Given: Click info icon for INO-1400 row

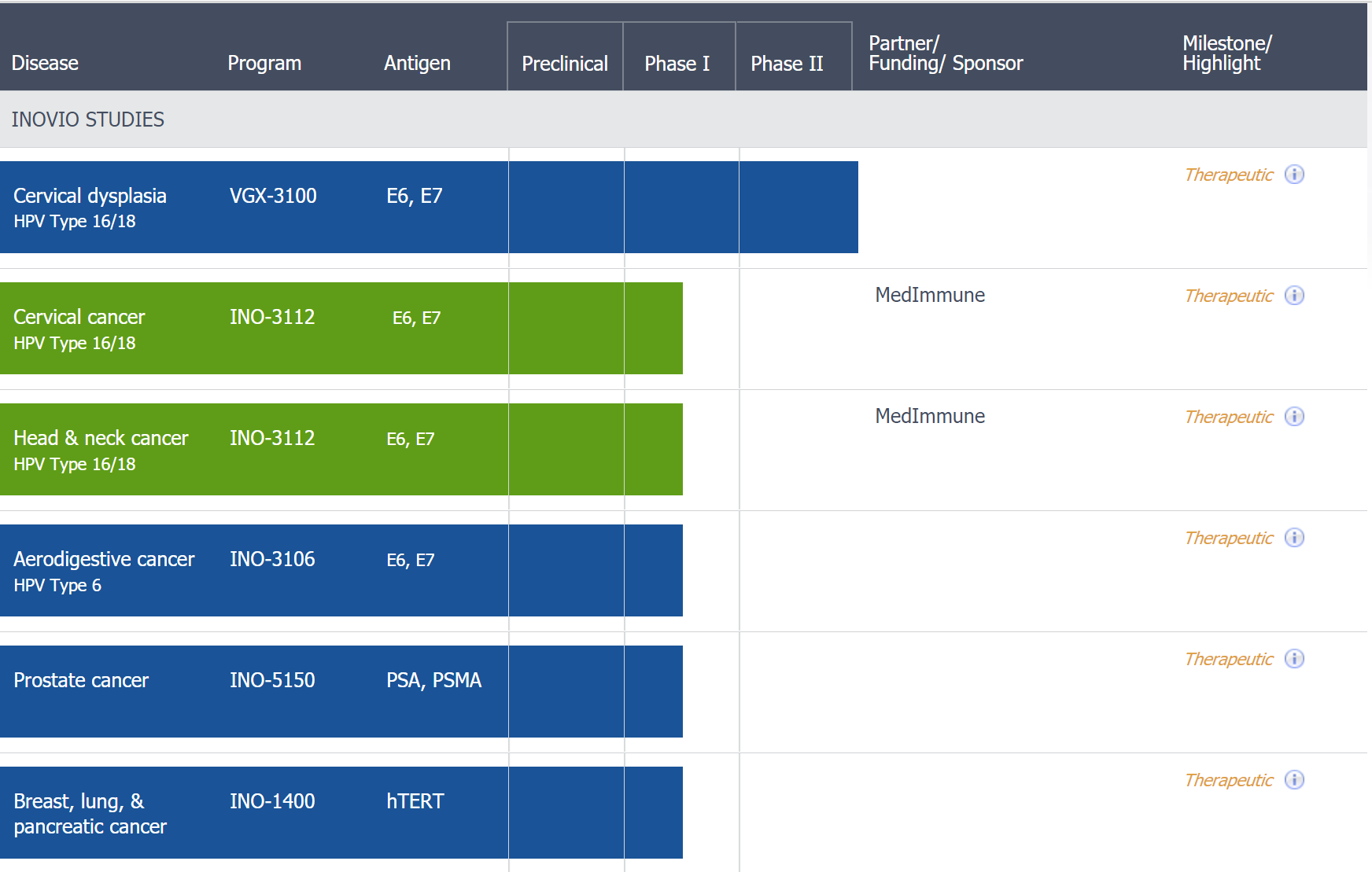Looking at the screenshot, I should point(1294,780).
